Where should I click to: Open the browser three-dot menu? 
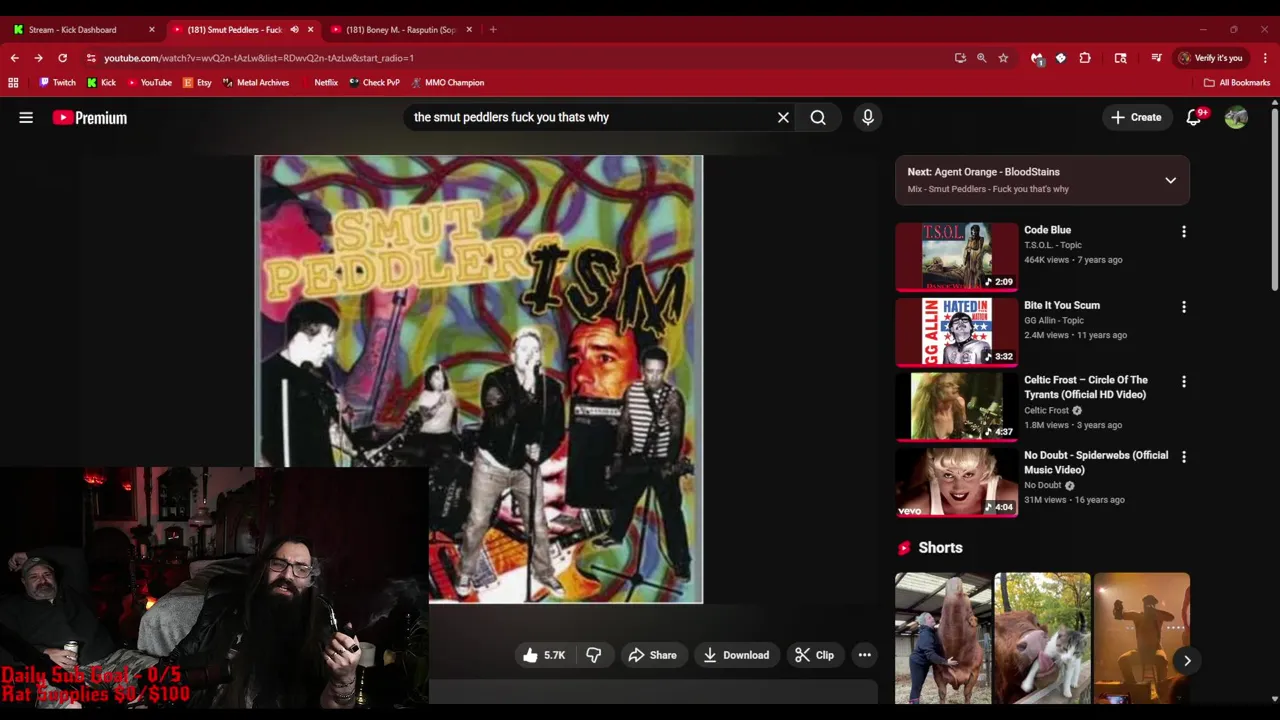click(x=1265, y=58)
